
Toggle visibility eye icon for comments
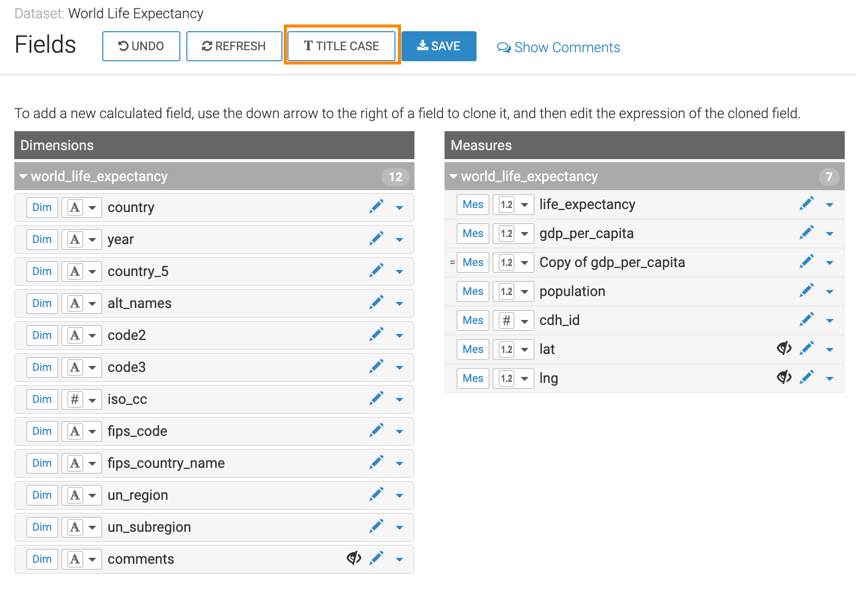click(353, 559)
